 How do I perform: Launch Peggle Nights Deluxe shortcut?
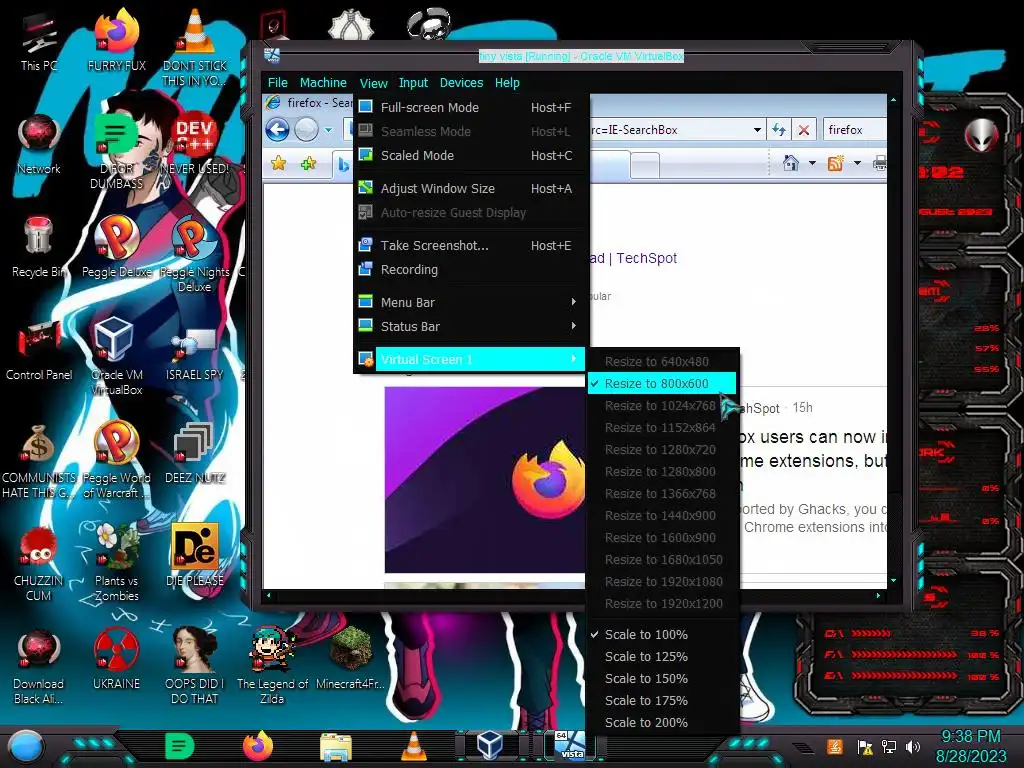pos(195,255)
